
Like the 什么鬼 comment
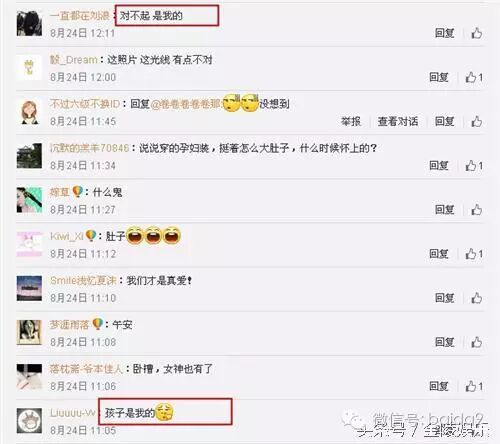click(x=477, y=210)
